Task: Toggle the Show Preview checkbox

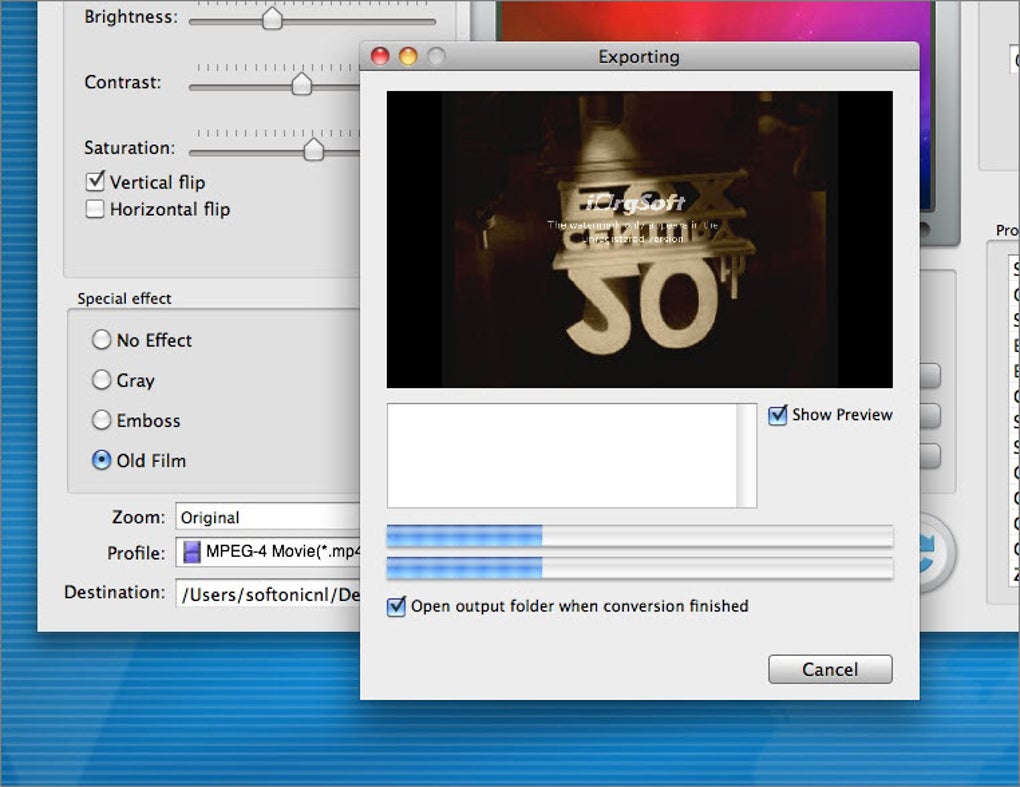Action: [x=777, y=415]
